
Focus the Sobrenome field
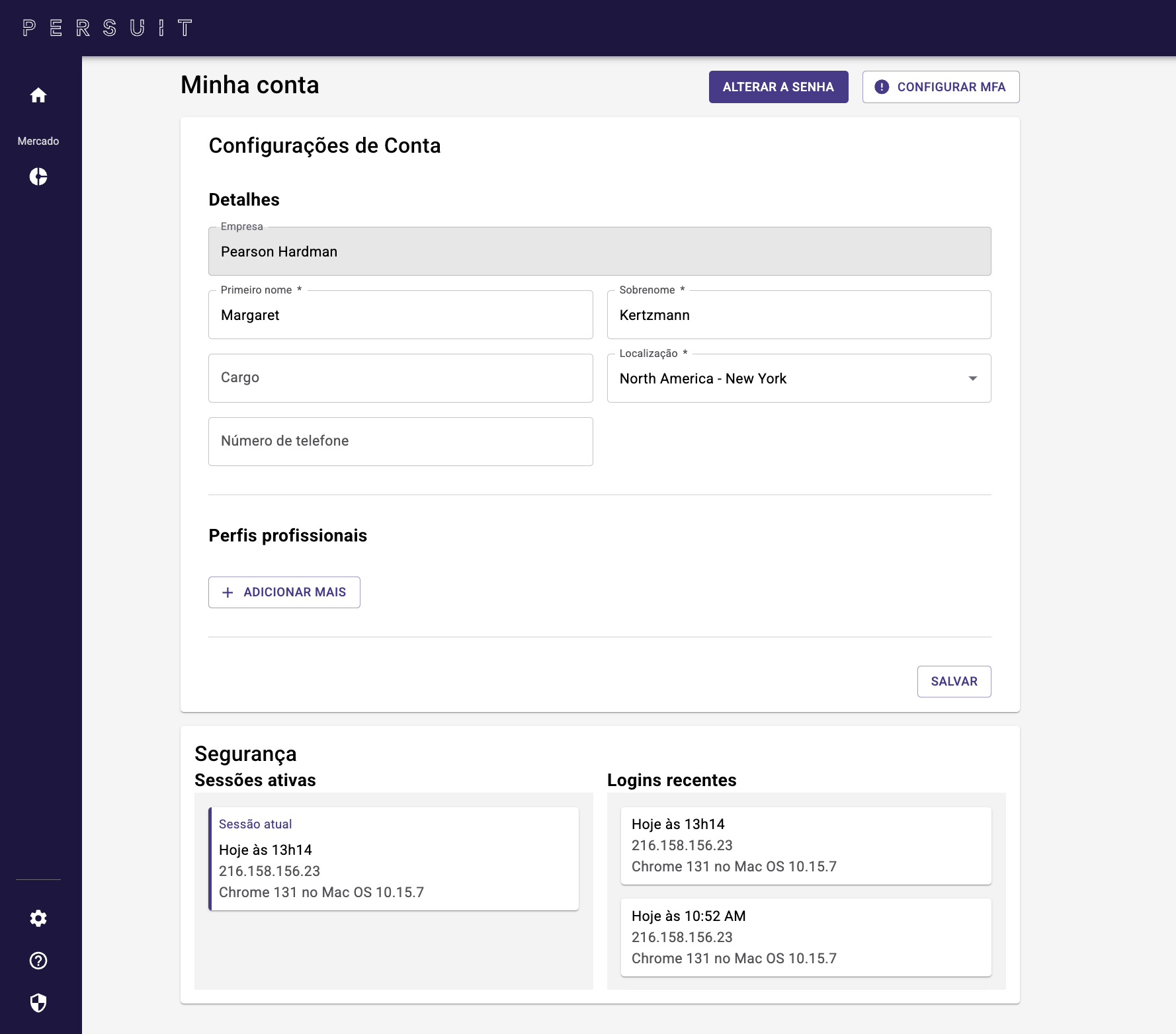pyautogui.click(x=799, y=315)
